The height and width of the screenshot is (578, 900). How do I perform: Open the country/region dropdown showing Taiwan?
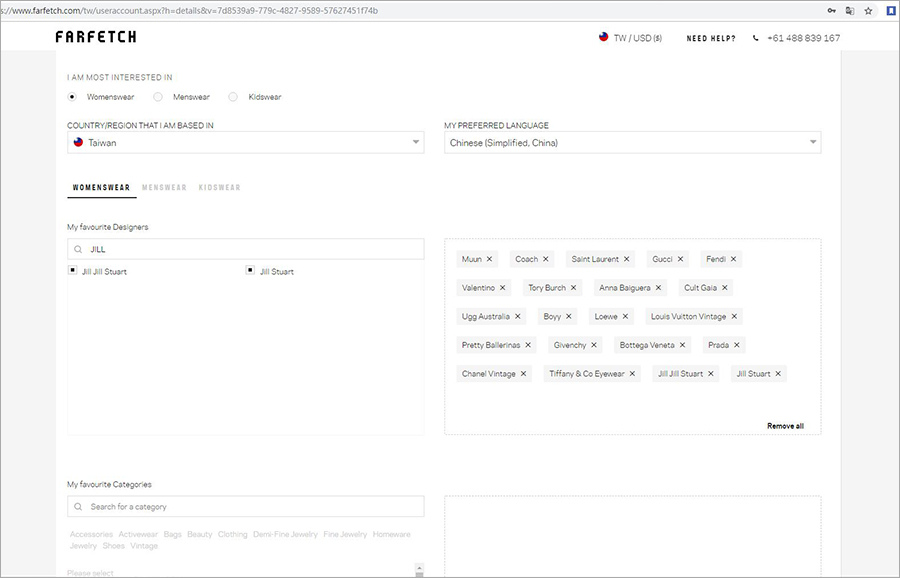[246, 142]
